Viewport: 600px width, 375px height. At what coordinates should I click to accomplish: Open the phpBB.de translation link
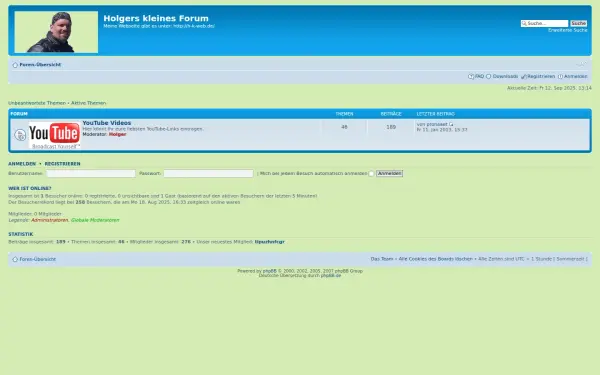[x=331, y=276]
